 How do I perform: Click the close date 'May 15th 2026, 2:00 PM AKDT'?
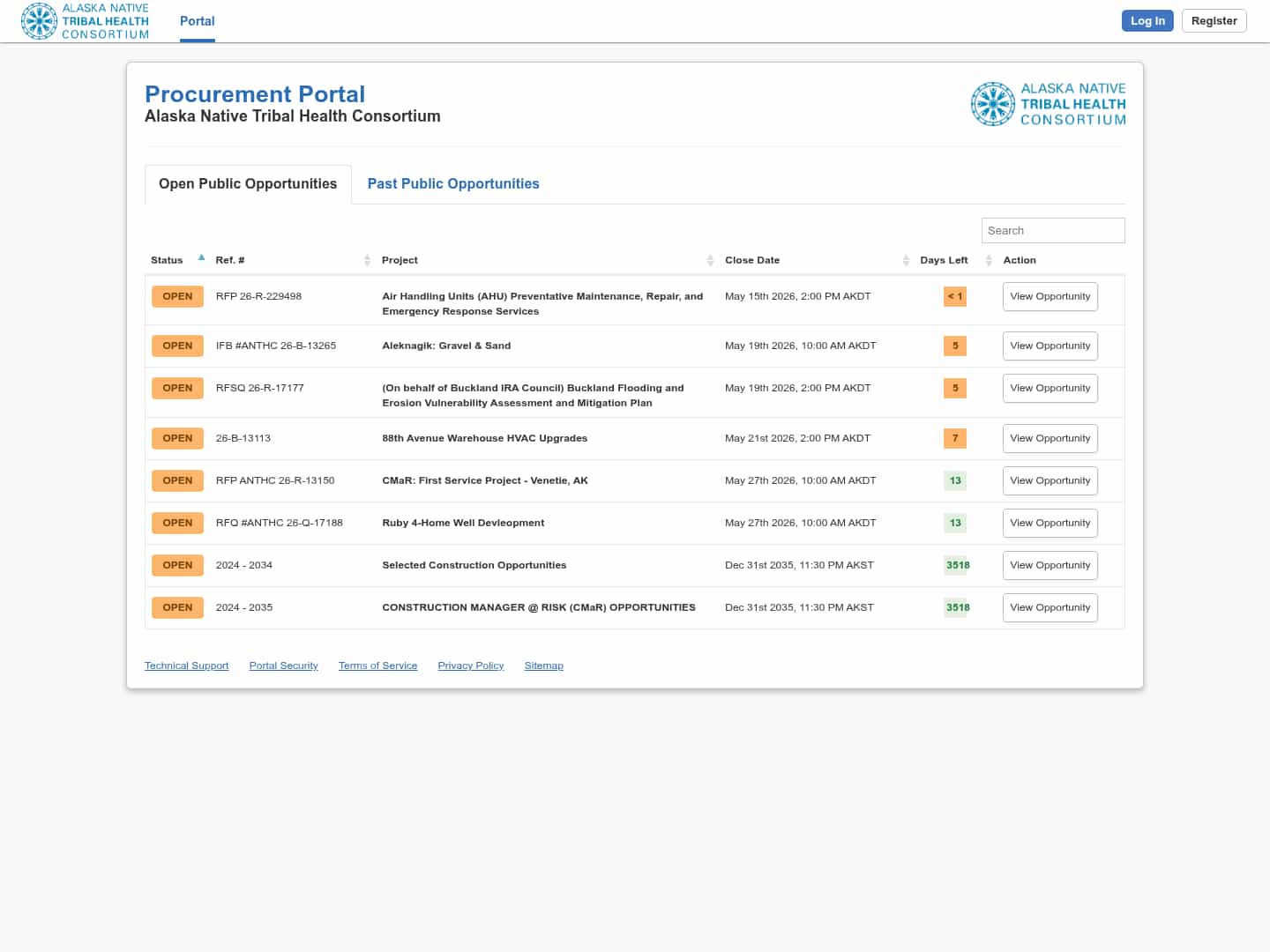tap(798, 297)
